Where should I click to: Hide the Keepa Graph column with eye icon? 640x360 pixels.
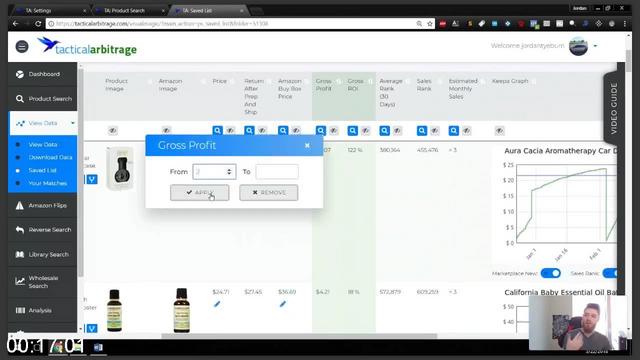(x=500, y=131)
